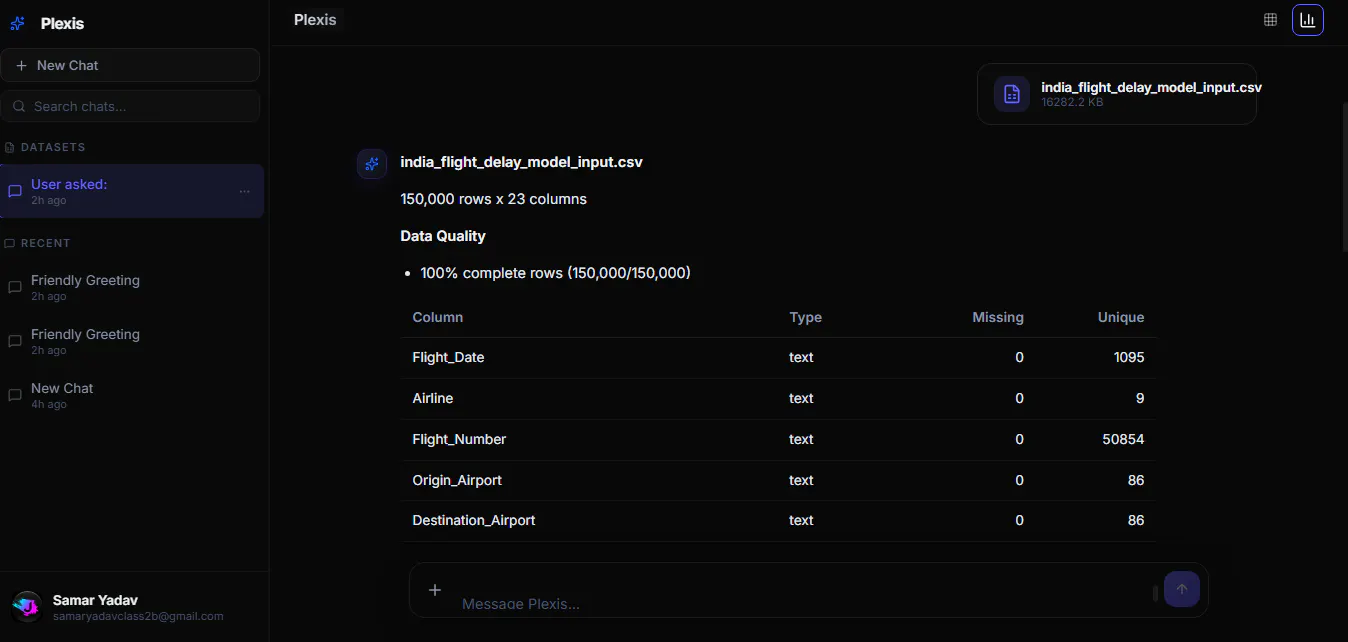This screenshot has height=642, width=1348.
Task: Click the Plexis header title
Action: [x=315, y=19]
